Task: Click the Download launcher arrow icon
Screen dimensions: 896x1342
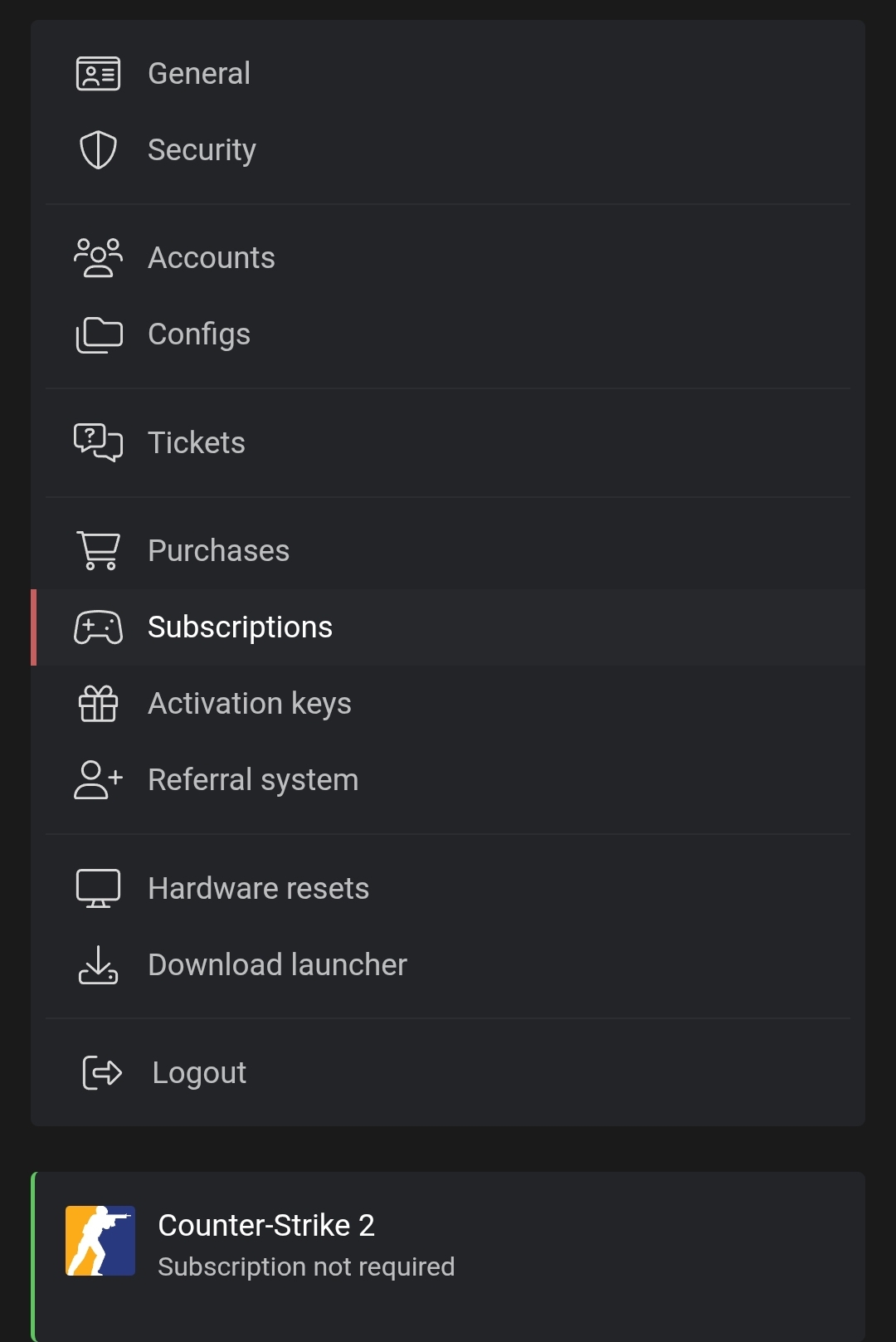Action: click(98, 964)
